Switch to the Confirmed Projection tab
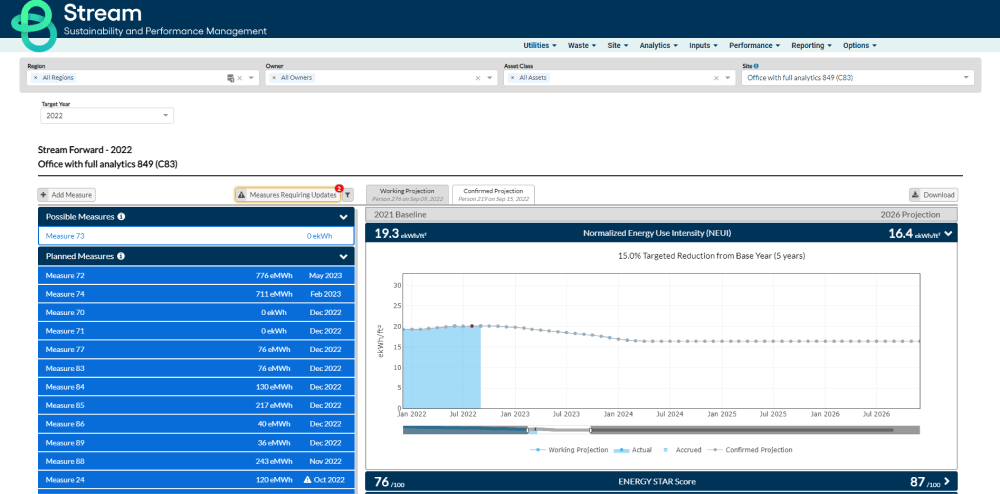This screenshot has width=1000, height=494. [x=494, y=194]
